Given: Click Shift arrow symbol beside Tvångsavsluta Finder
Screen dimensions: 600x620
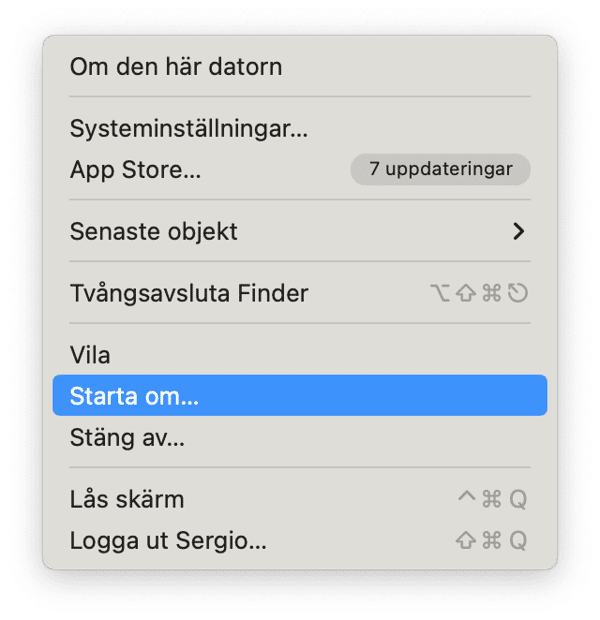Looking at the screenshot, I should (466, 293).
